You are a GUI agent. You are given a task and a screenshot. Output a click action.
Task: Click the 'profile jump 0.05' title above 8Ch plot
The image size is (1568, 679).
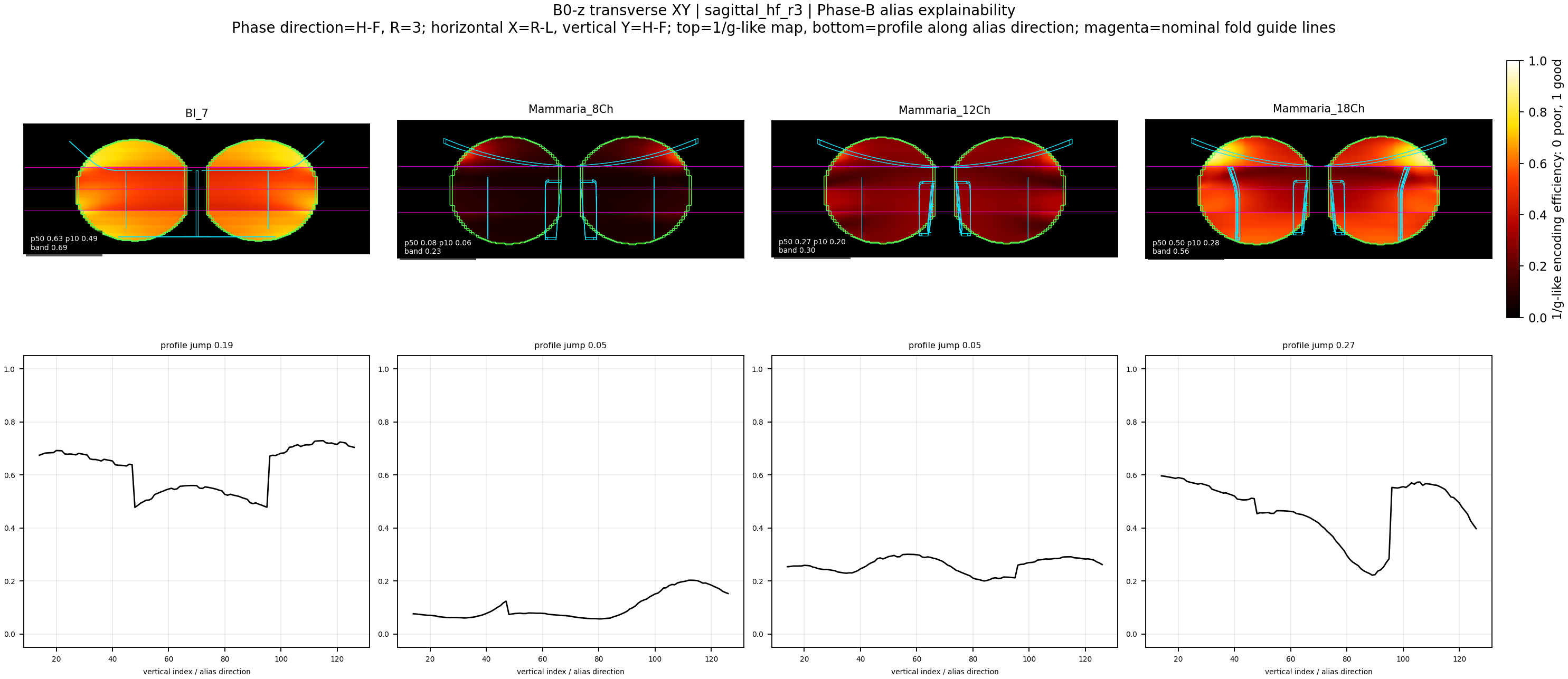click(570, 345)
